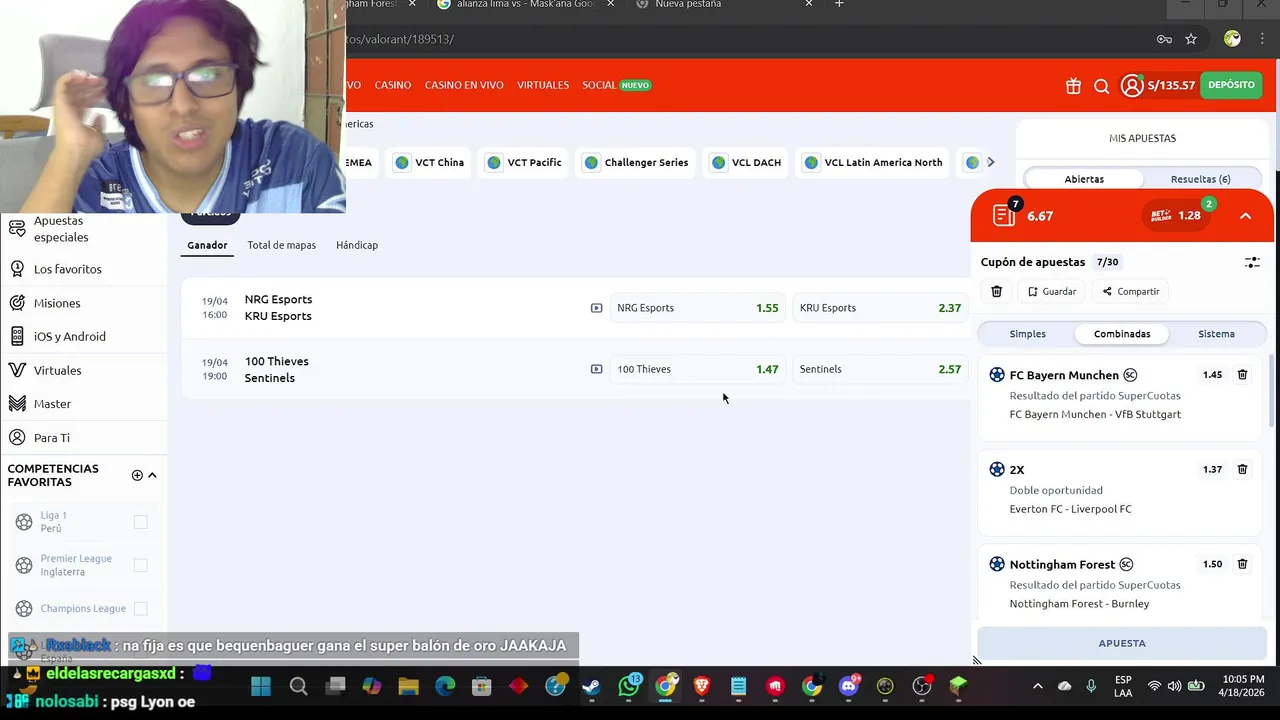Open live stream icon for NRG vs KRU
The width and height of the screenshot is (1280, 720).
tap(596, 308)
